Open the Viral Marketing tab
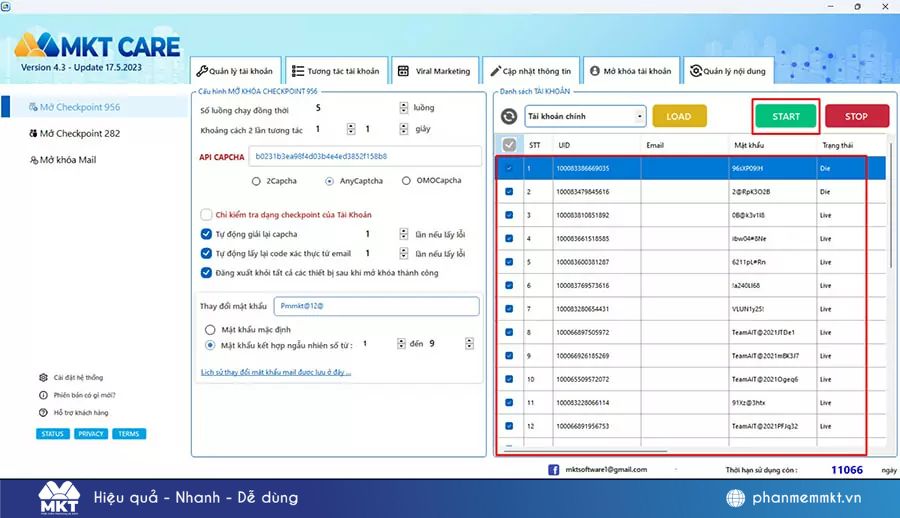The height and width of the screenshot is (518, 900). 435,71
